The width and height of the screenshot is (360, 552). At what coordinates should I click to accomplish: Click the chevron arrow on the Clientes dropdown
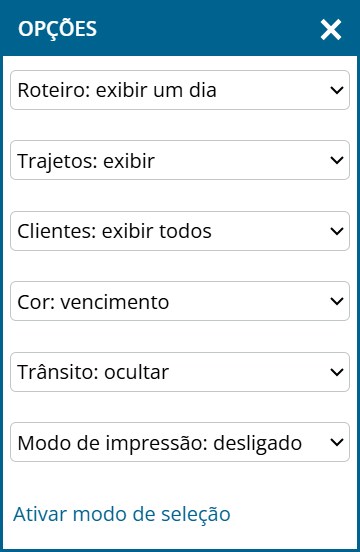coord(337,231)
